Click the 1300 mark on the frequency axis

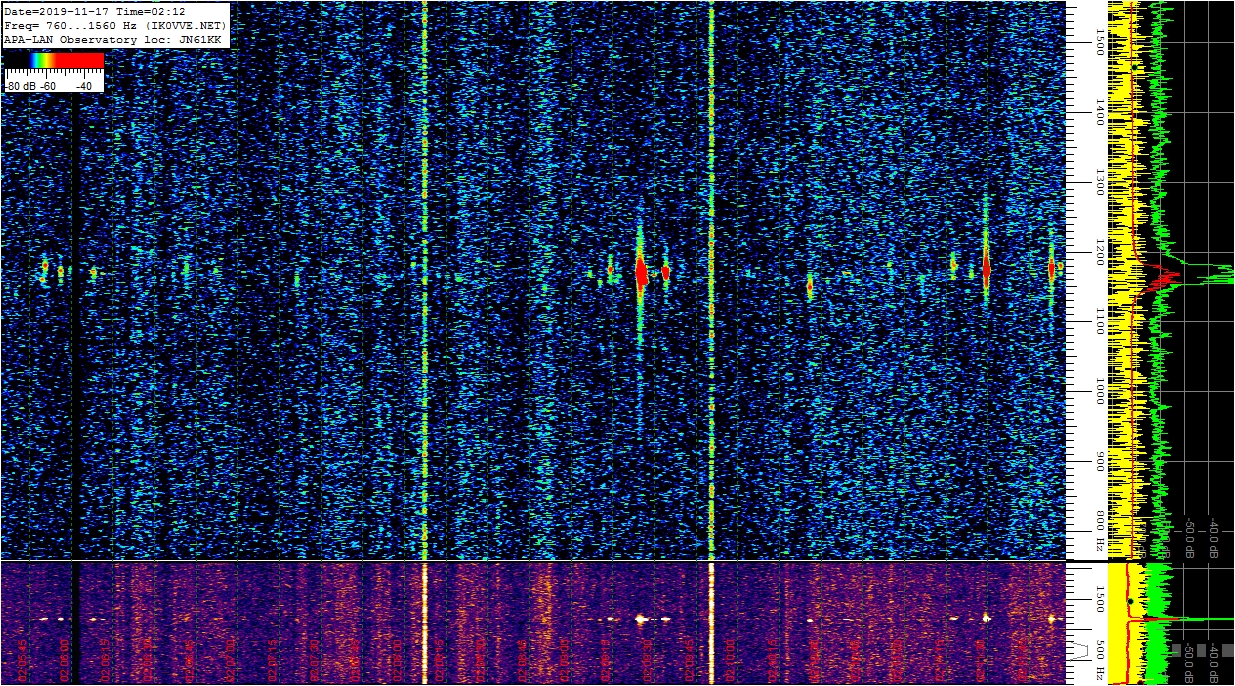[1099, 181]
